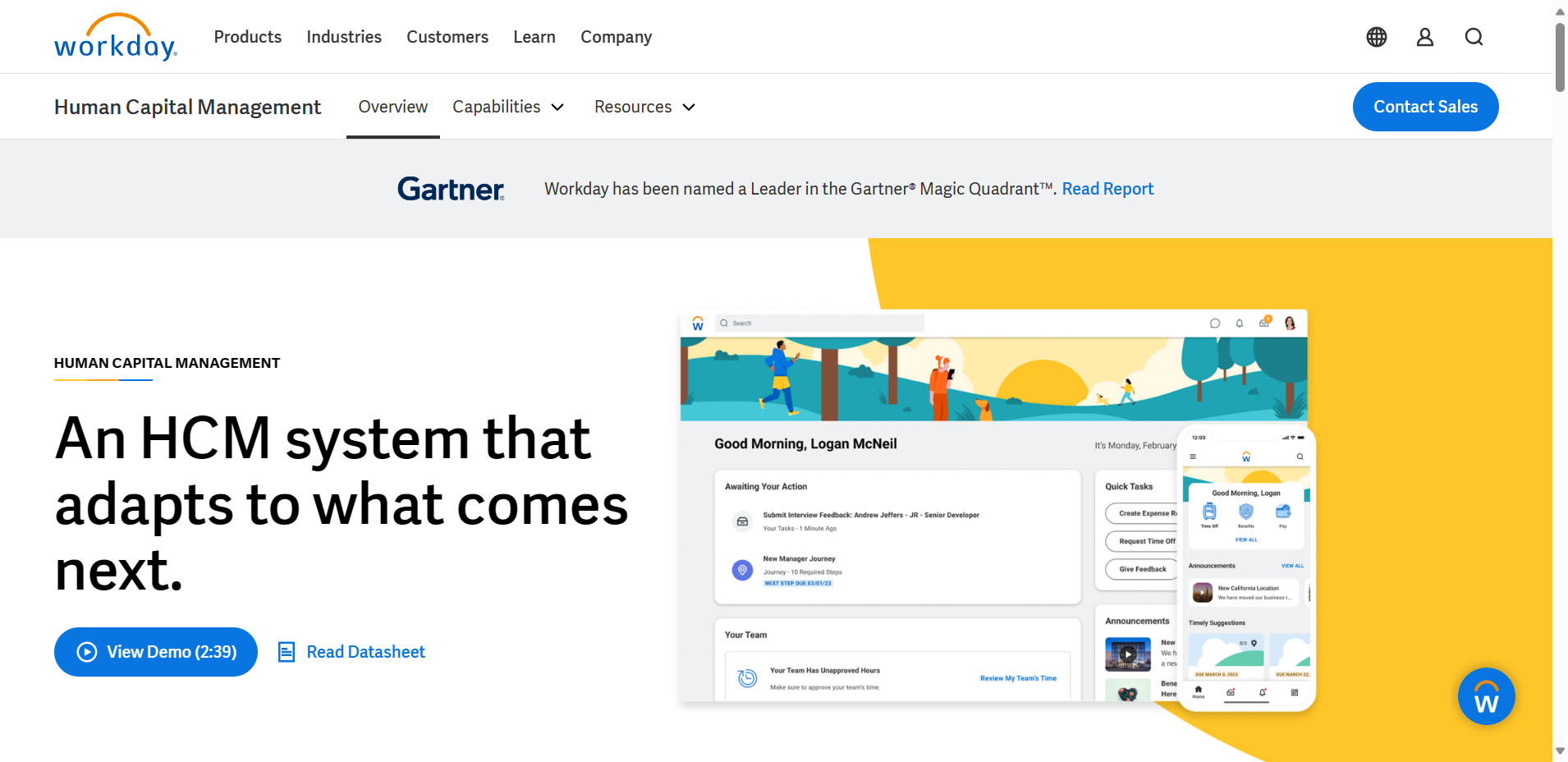
Task: Open the Industries menu
Action: [x=344, y=37]
